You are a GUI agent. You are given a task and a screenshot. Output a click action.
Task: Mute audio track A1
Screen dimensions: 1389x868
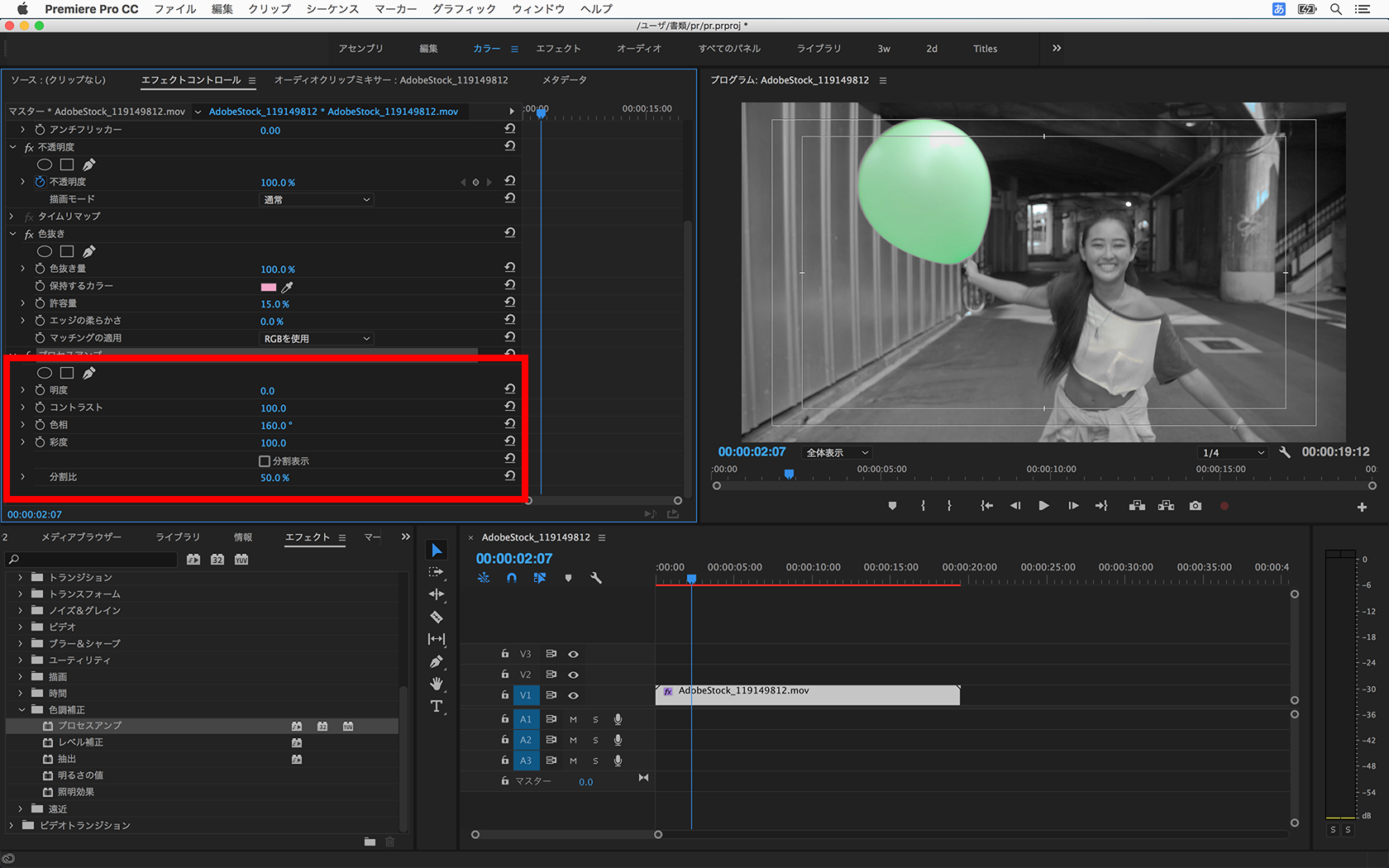tap(573, 719)
